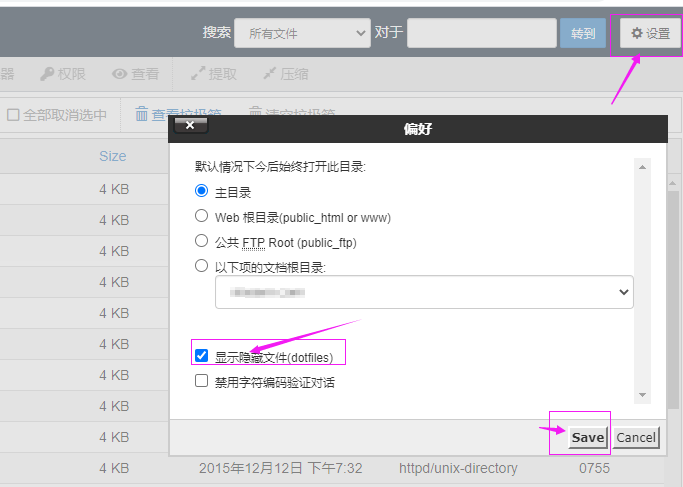Open the 设置 settings gear button

(x=650, y=33)
